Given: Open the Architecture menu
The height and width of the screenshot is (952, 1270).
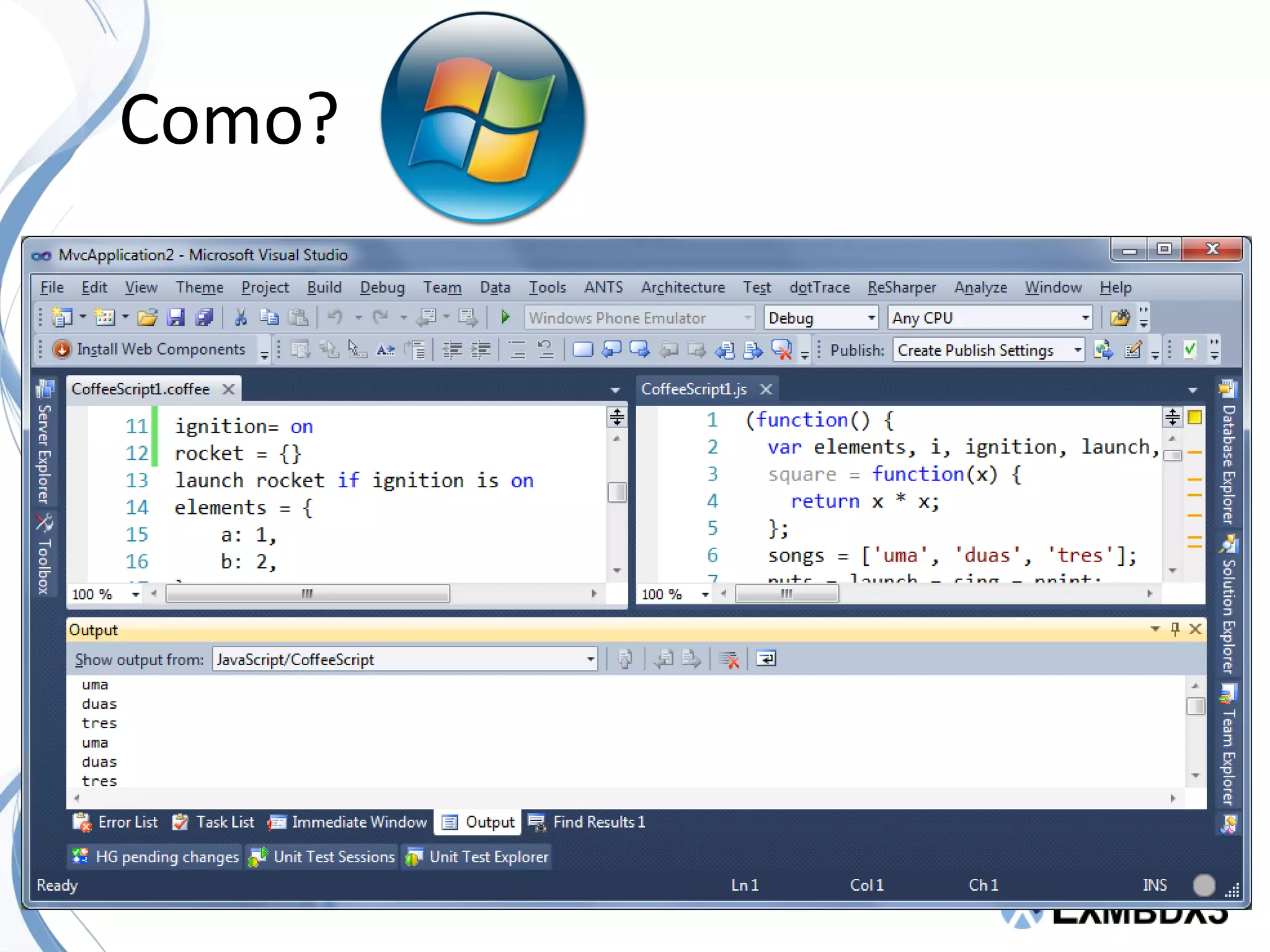Looking at the screenshot, I should point(683,288).
